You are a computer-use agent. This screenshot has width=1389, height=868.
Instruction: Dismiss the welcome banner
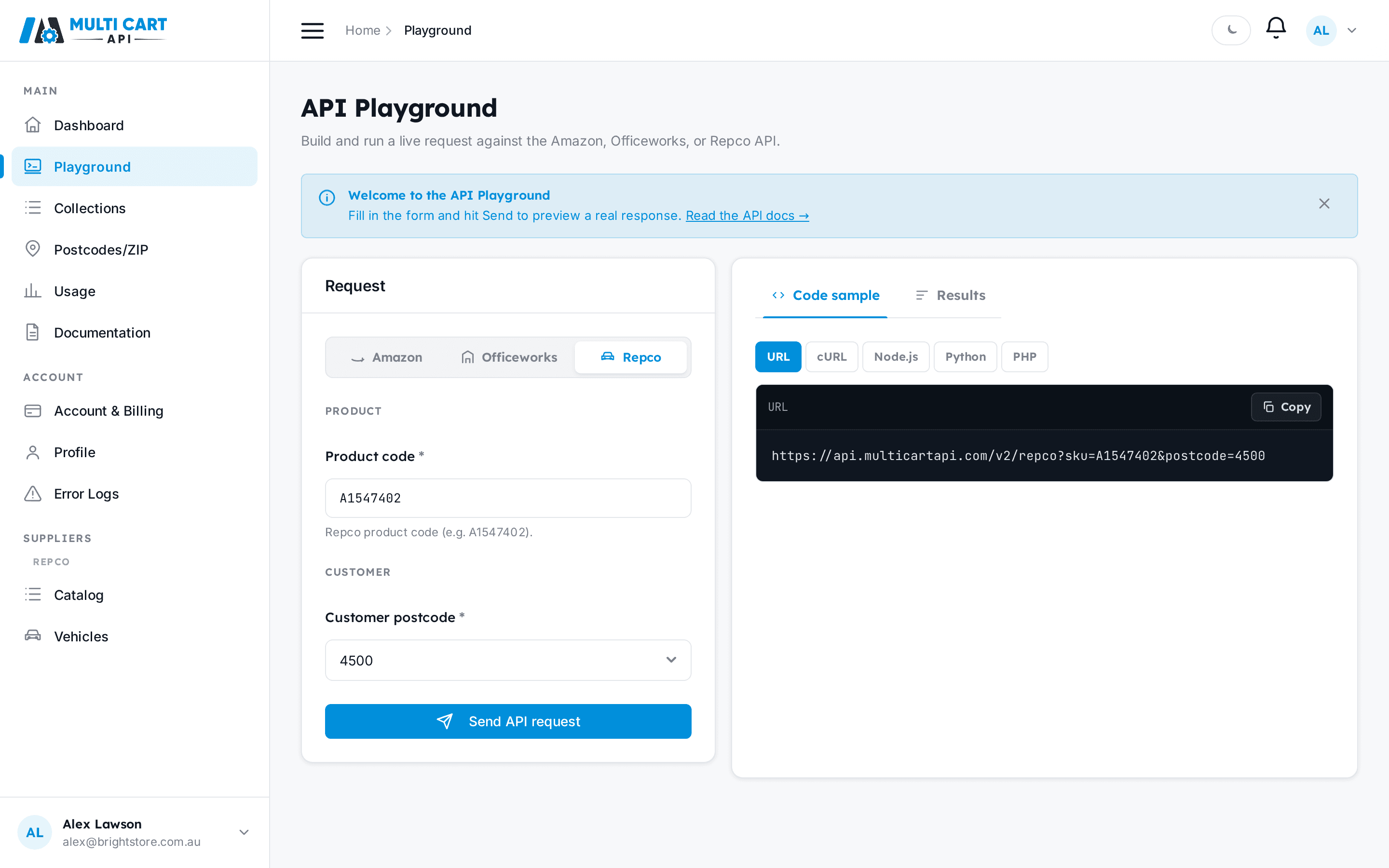[x=1324, y=204]
